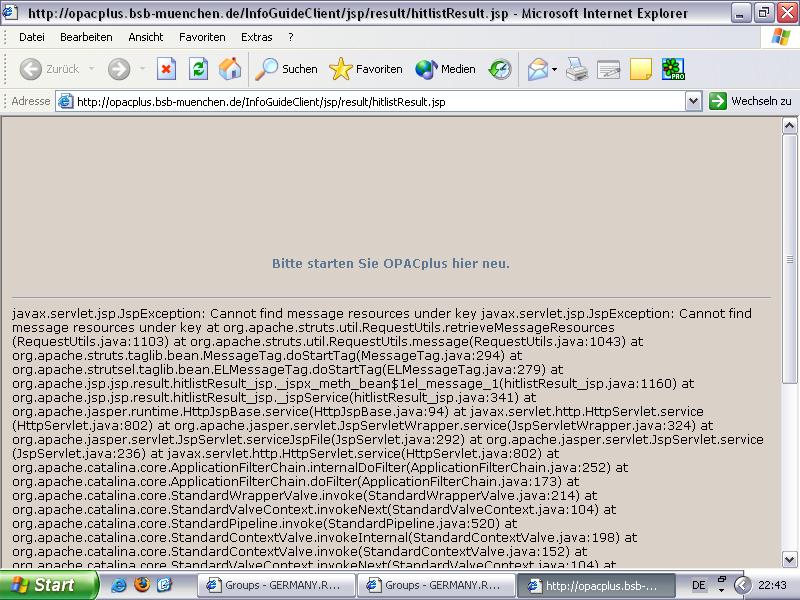
Task: Click the Print icon in toolbar
Action: pyautogui.click(x=577, y=69)
